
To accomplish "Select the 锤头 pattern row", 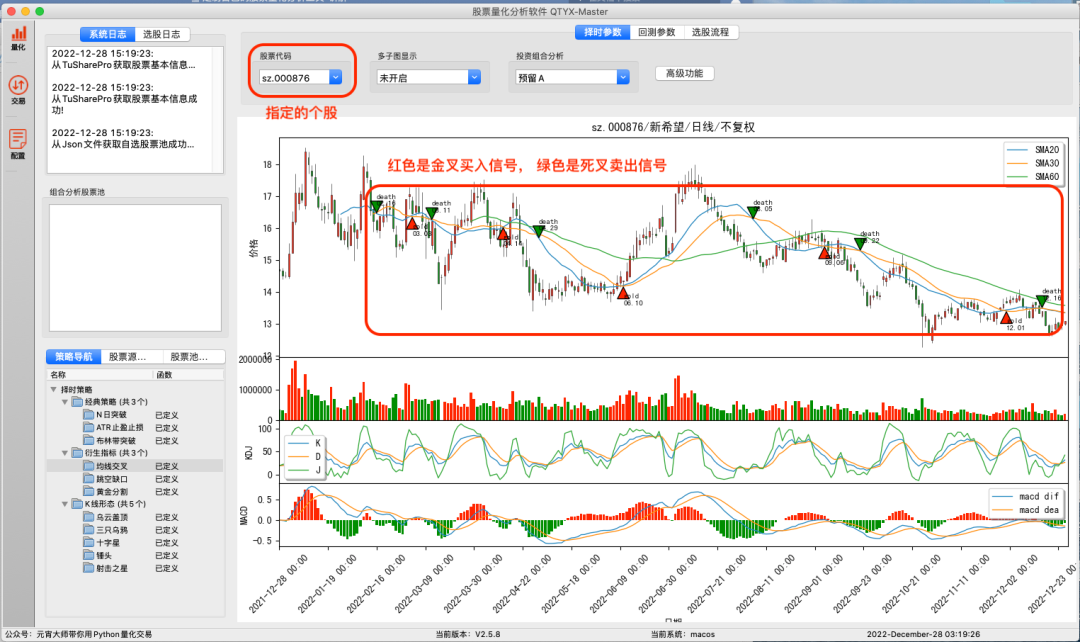I will coord(135,555).
